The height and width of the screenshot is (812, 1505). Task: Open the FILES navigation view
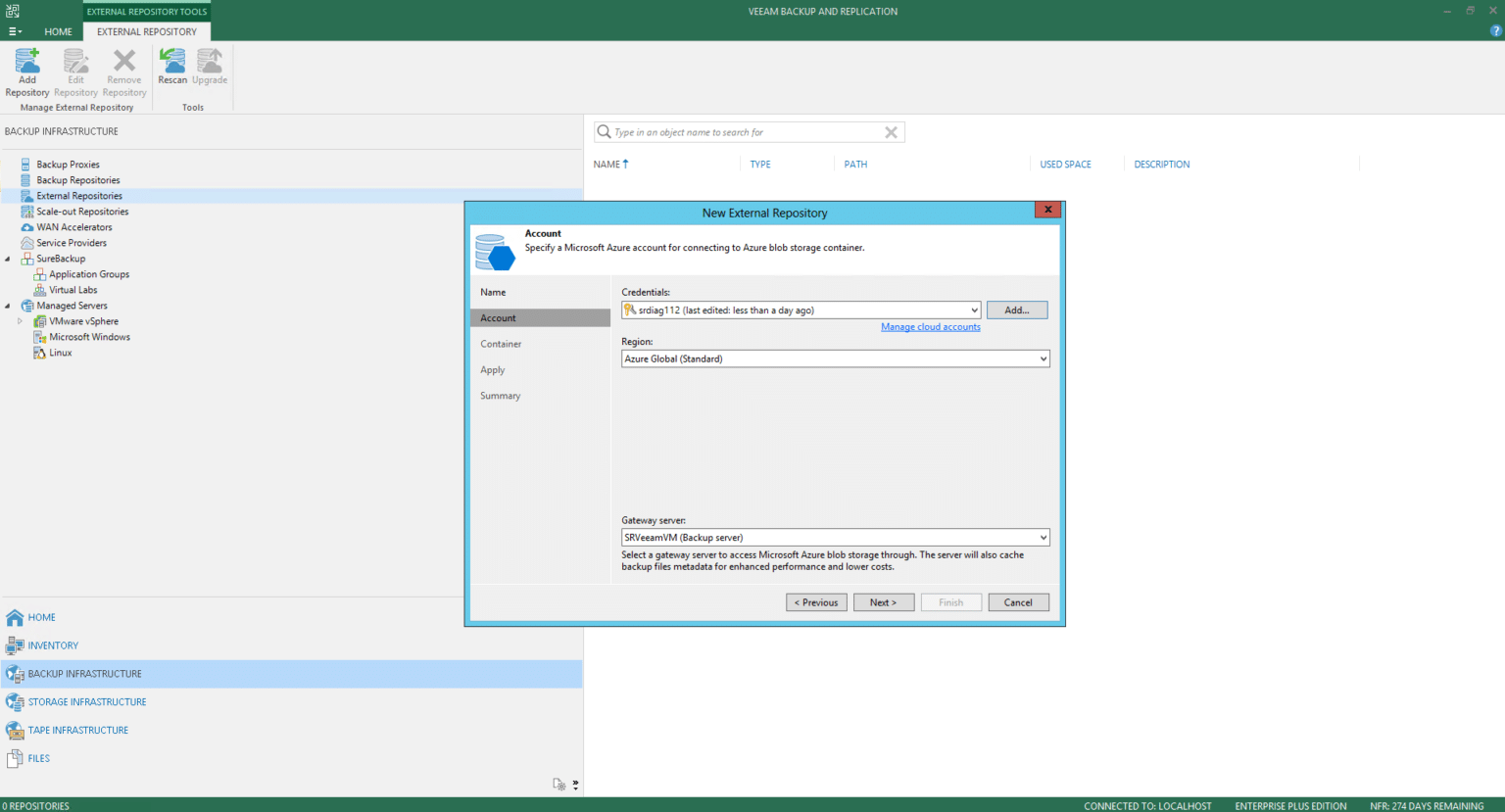click(x=291, y=758)
